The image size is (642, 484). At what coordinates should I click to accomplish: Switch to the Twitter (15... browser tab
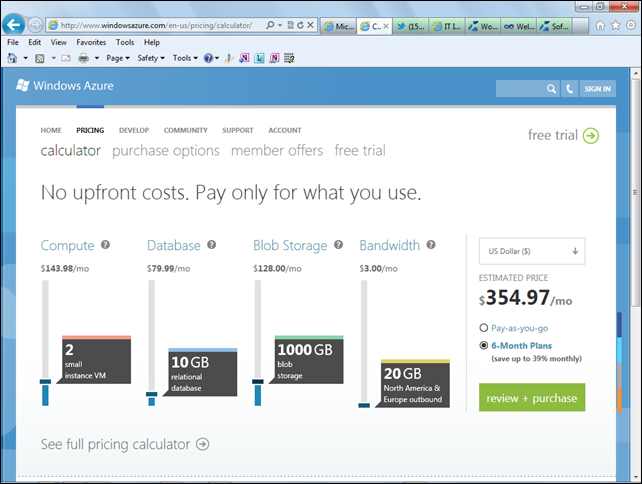point(411,26)
